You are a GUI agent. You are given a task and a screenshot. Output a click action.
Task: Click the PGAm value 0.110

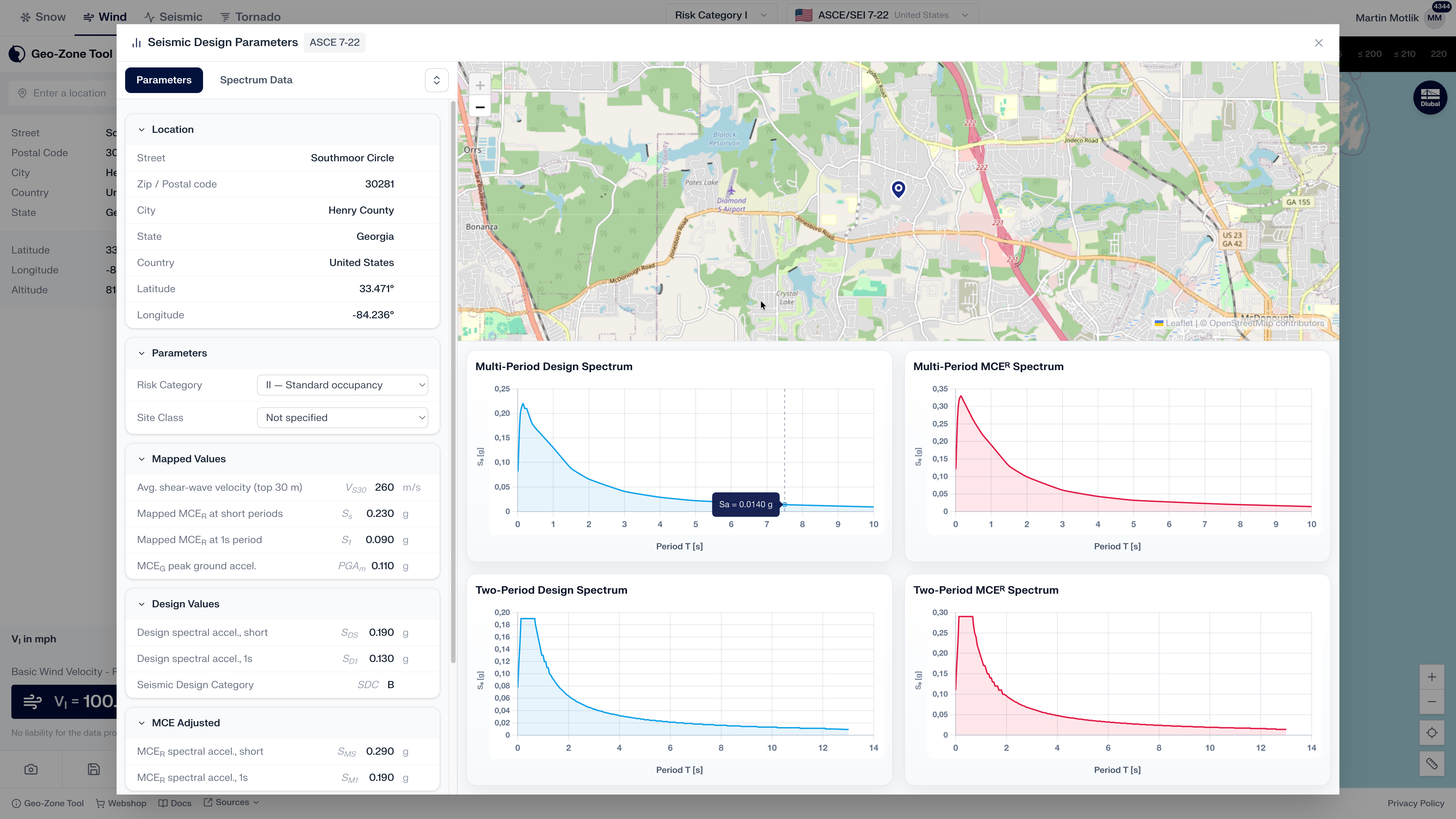[383, 566]
